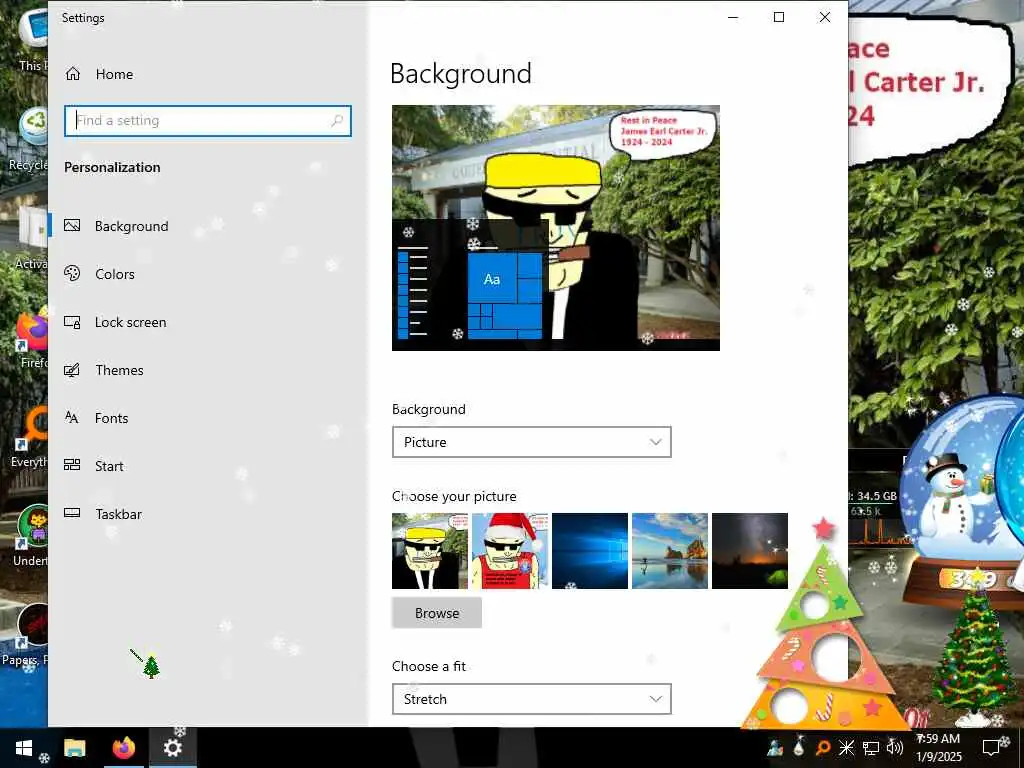The width and height of the screenshot is (1024, 768).
Task: Select the Start tiles icon
Action: pyautogui.click(x=72, y=465)
